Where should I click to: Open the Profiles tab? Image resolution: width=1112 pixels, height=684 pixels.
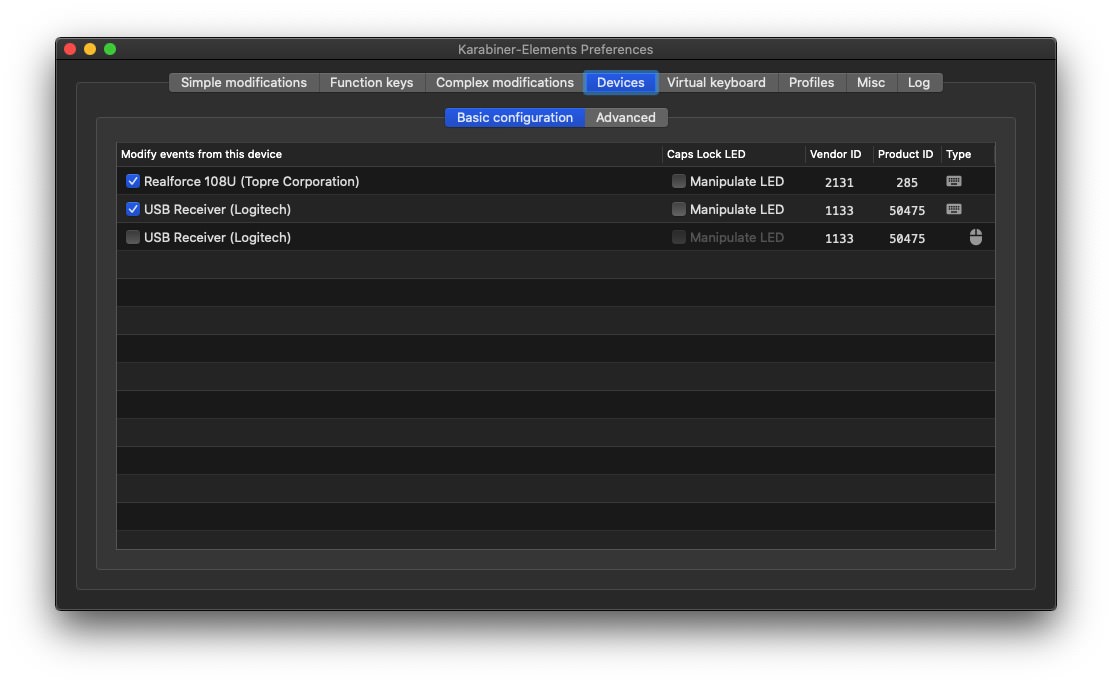tap(811, 83)
